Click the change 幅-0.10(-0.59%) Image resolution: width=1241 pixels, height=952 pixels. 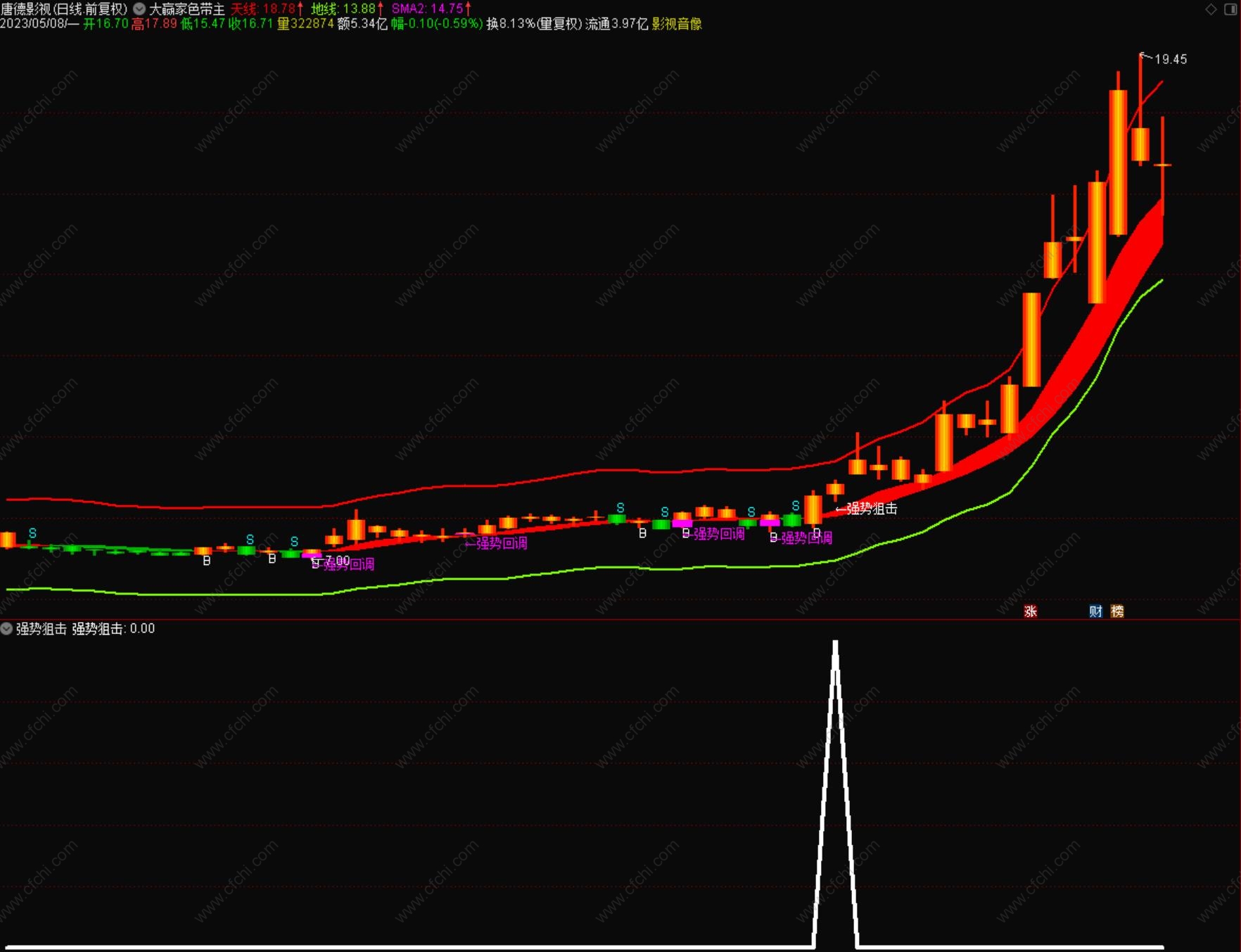[x=437, y=24]
